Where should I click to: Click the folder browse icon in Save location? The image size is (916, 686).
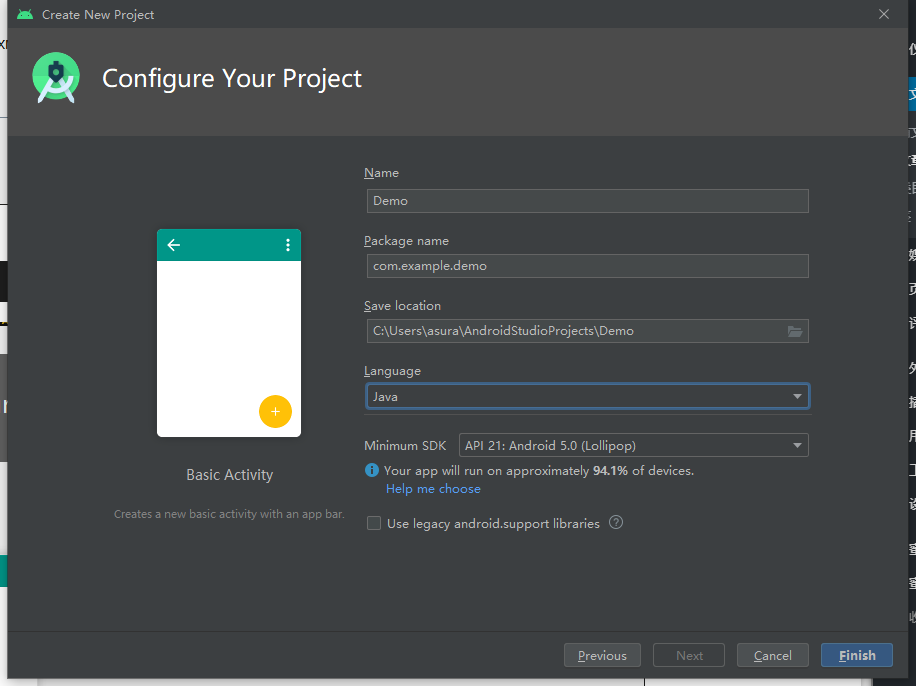(x=795, y=331)
